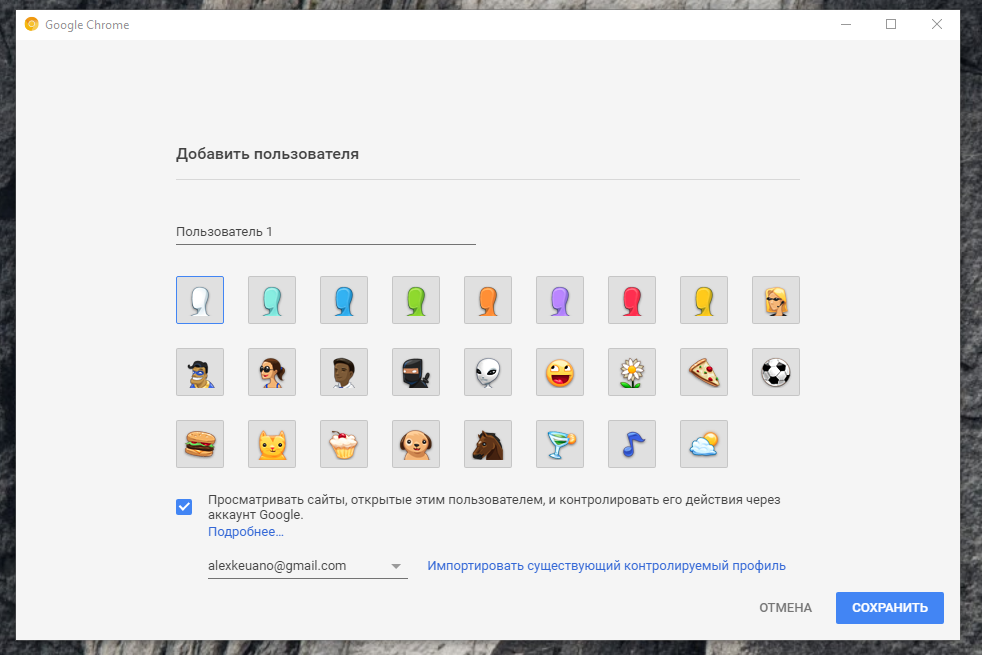Open the alexkeuano@gmail.com account dropdown
Image resolution: width=982 pixels, height=655 pixels.
tap(308, 566)
